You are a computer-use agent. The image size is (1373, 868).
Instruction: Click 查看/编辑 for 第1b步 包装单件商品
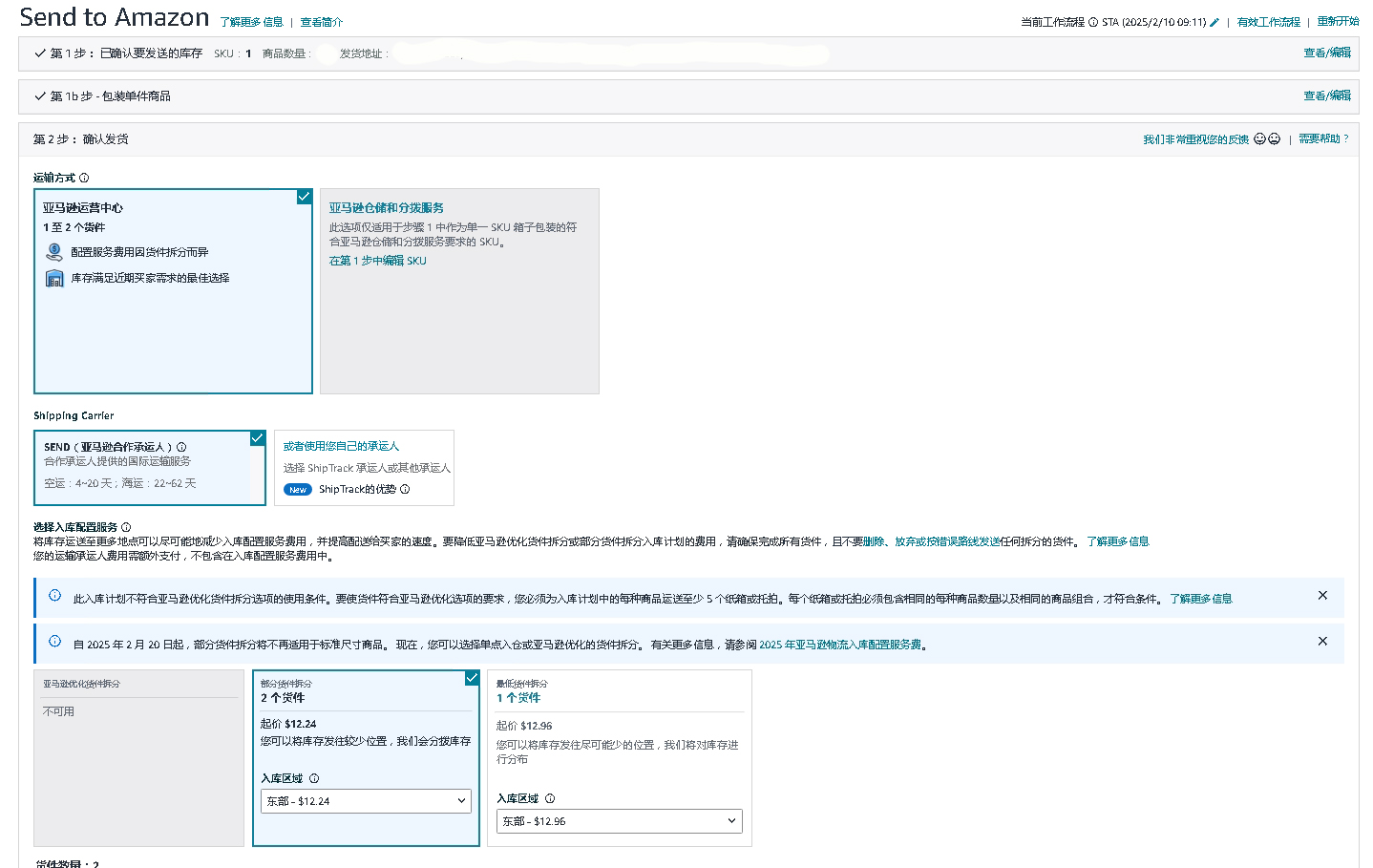click(1327, 95)
